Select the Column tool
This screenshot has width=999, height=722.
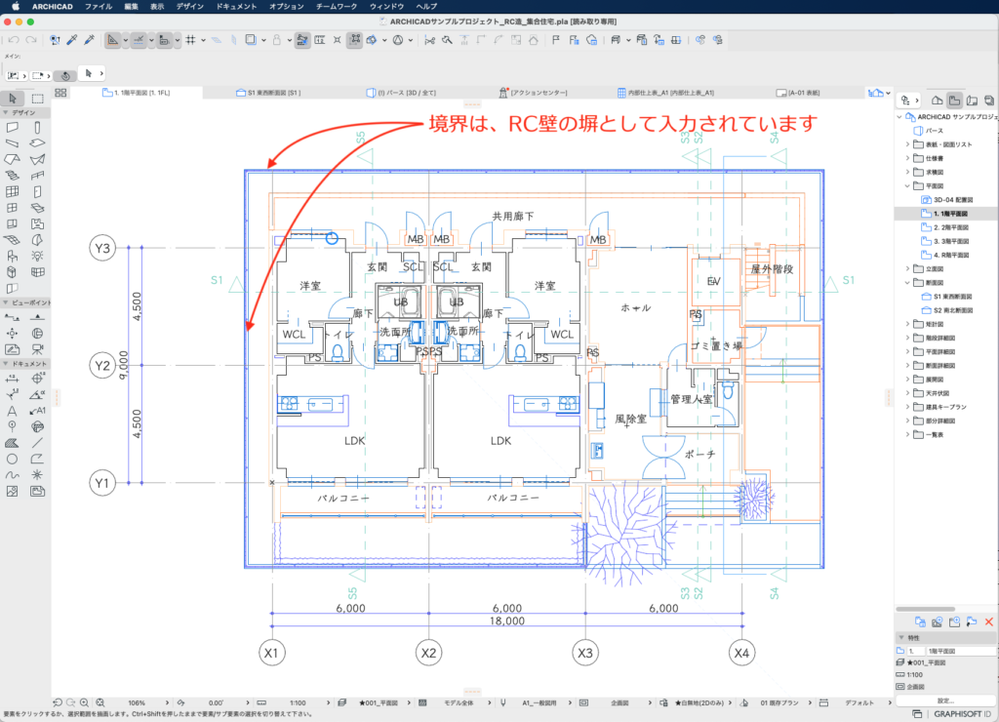click(38, 127)
